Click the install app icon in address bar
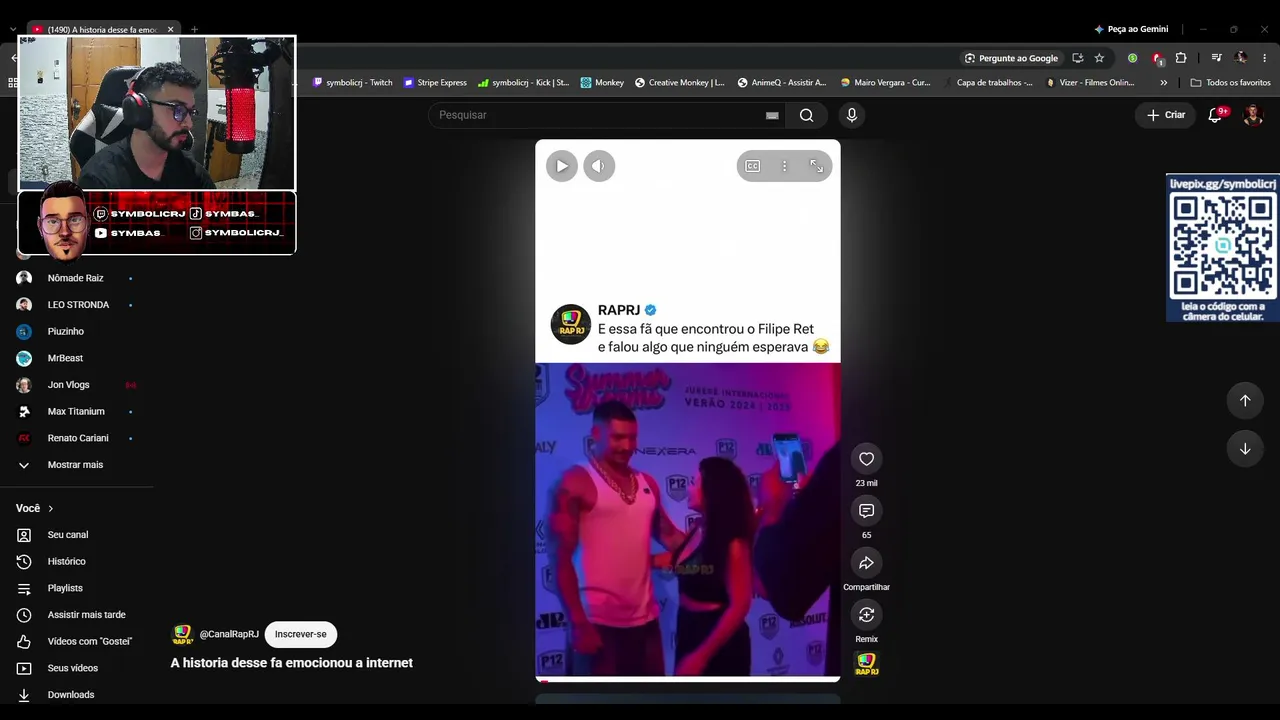The height and width of the screenshot is (720, 1280). point(1077,58)
